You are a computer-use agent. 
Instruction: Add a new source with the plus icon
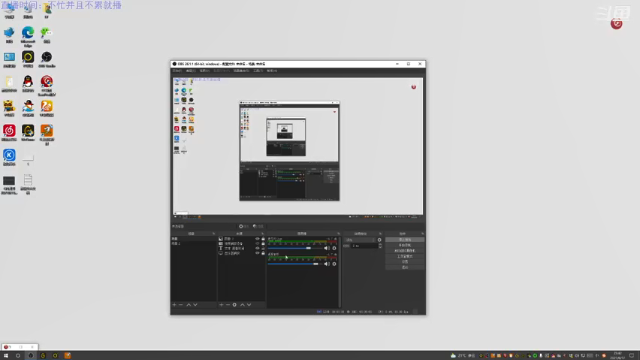click(x=221, y=305)
